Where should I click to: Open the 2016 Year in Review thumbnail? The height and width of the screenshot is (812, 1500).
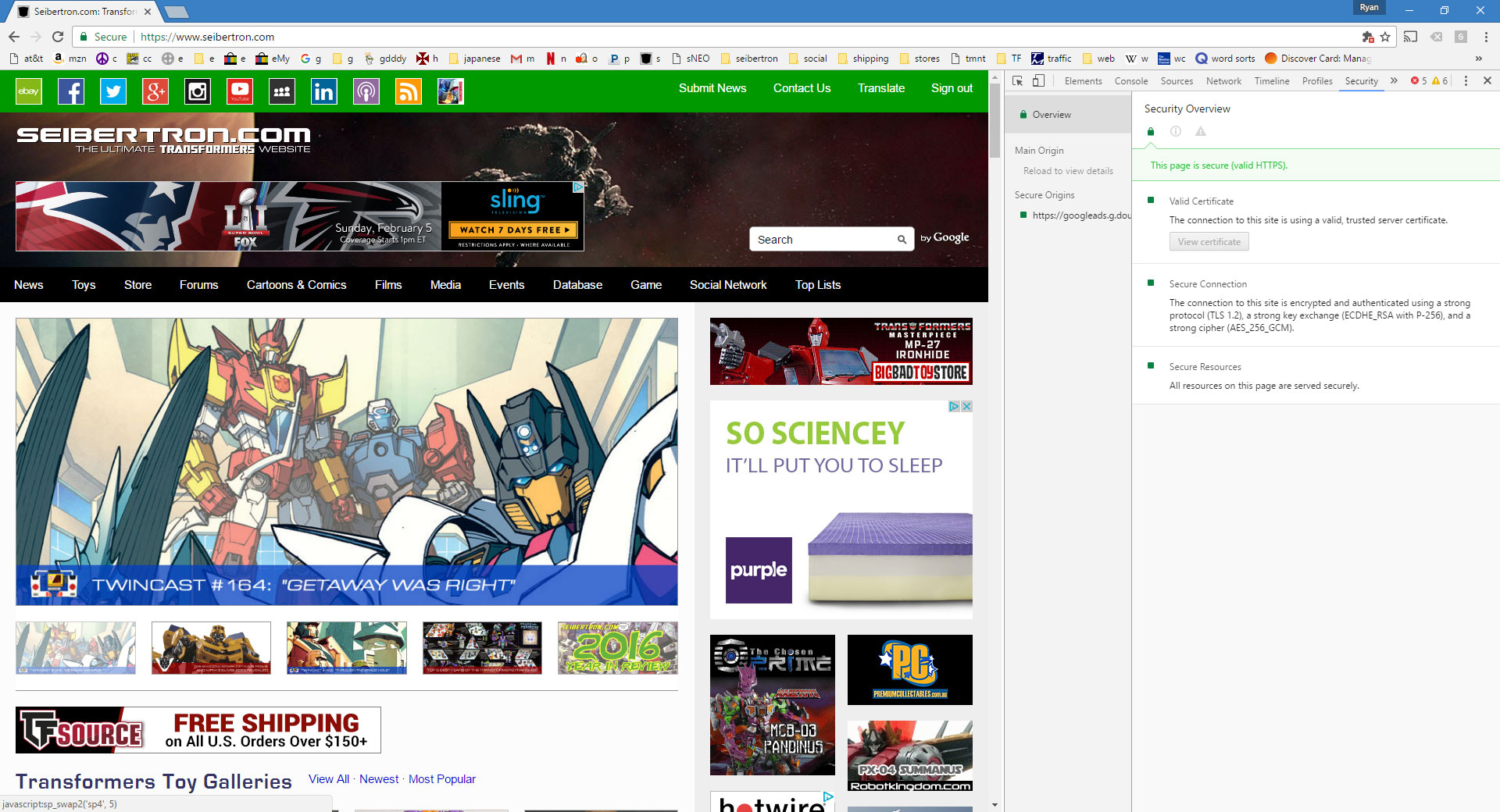tap(617, 648)
